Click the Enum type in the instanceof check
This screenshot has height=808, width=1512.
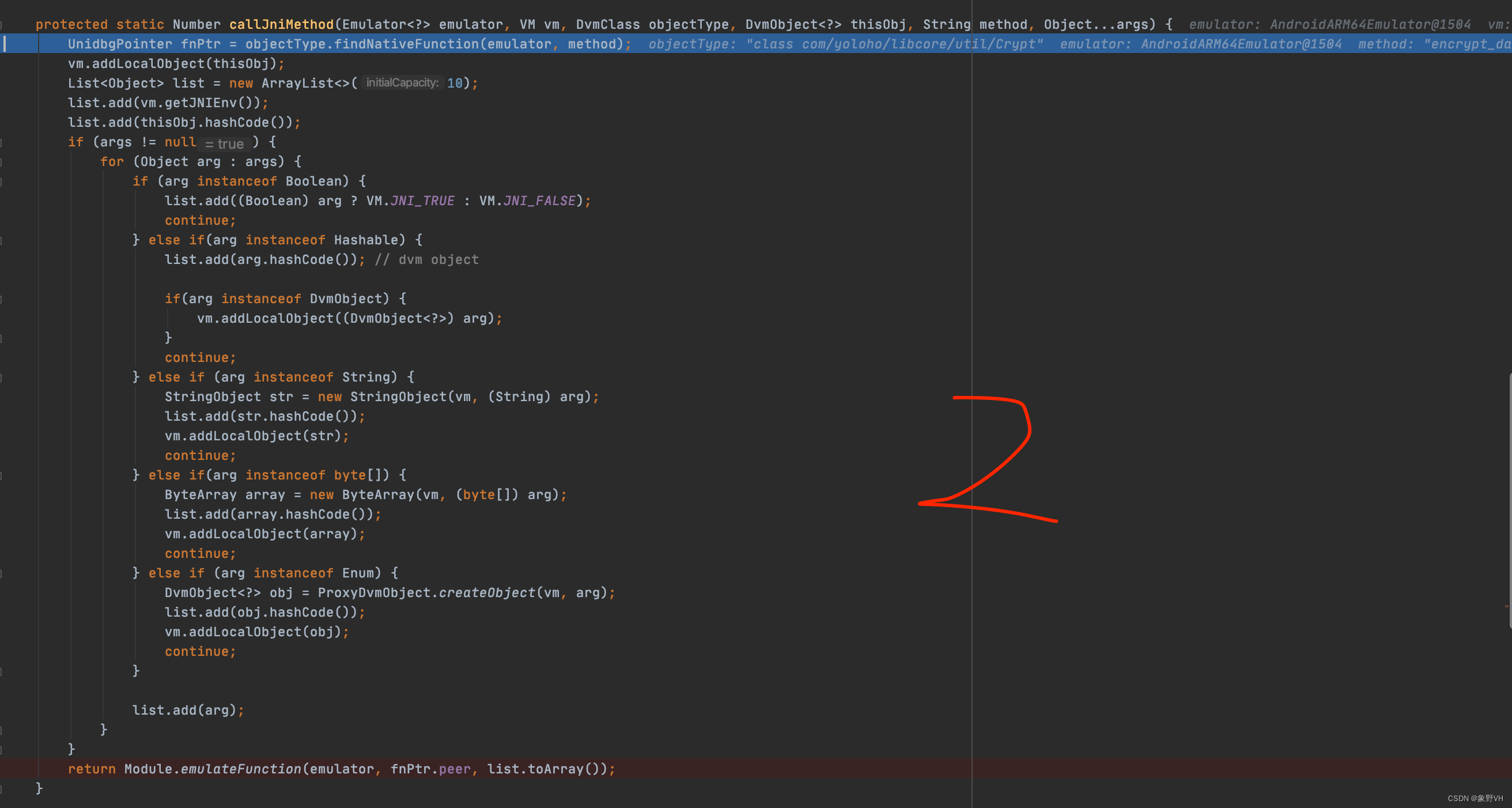(357, 572)
